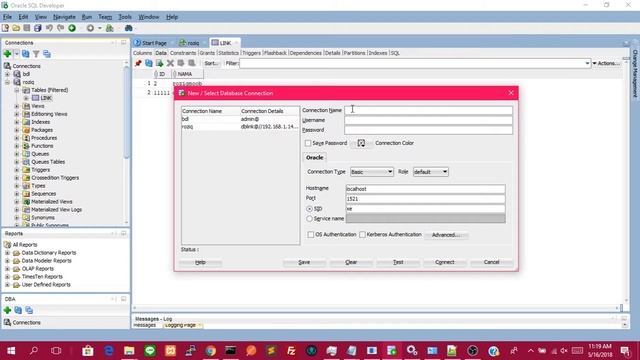Viewport: 640px width, 360px height.
Task: Click the Connections panel vertical scrollbar
Action: point(127,112)
